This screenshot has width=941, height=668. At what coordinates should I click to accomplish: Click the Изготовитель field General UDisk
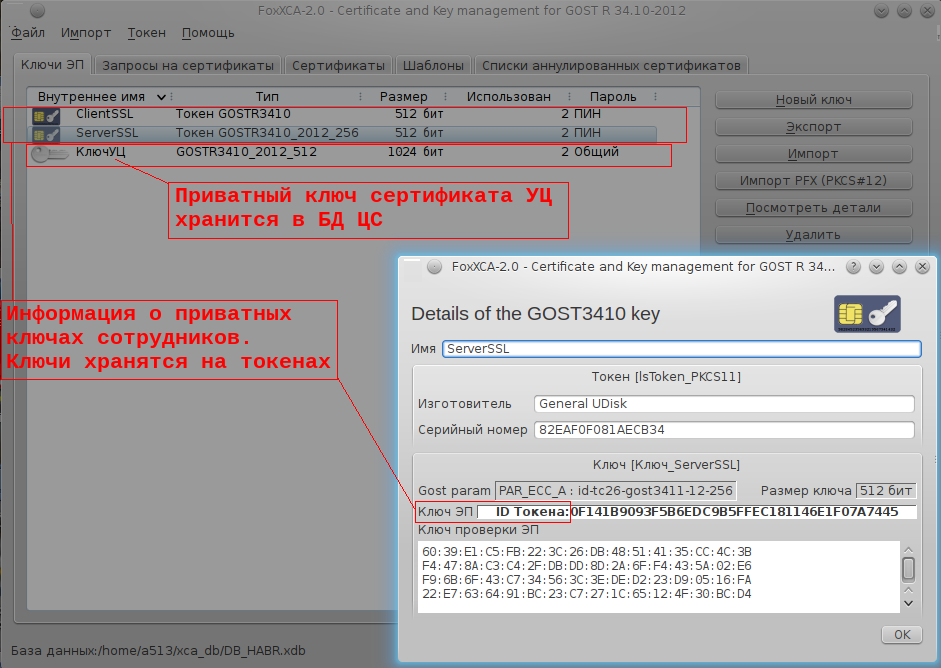point(724,404)
